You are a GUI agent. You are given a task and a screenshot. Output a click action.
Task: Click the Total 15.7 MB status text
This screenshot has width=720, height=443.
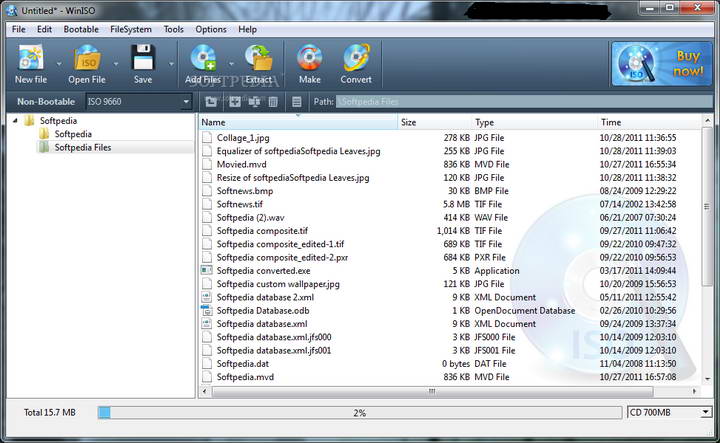(x=50, y=412)
